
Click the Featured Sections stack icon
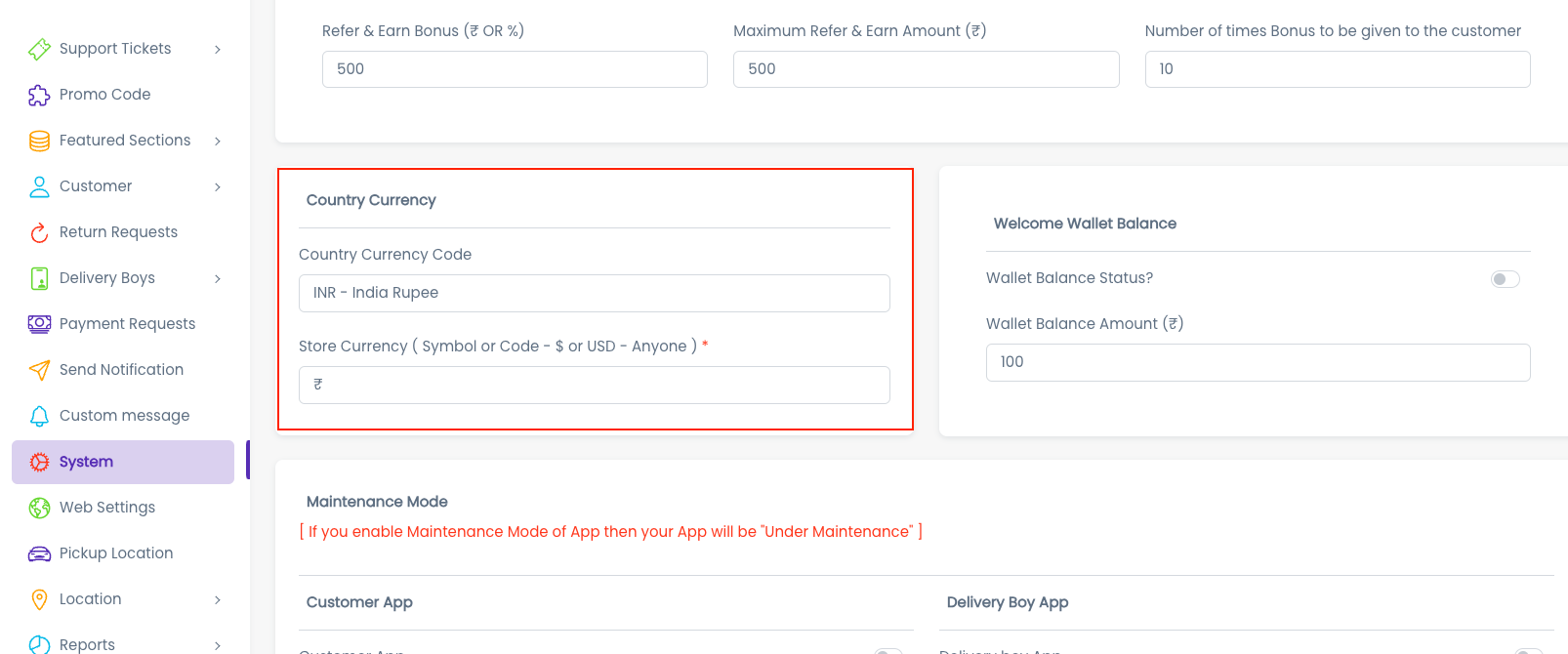[x=39, y=141]
